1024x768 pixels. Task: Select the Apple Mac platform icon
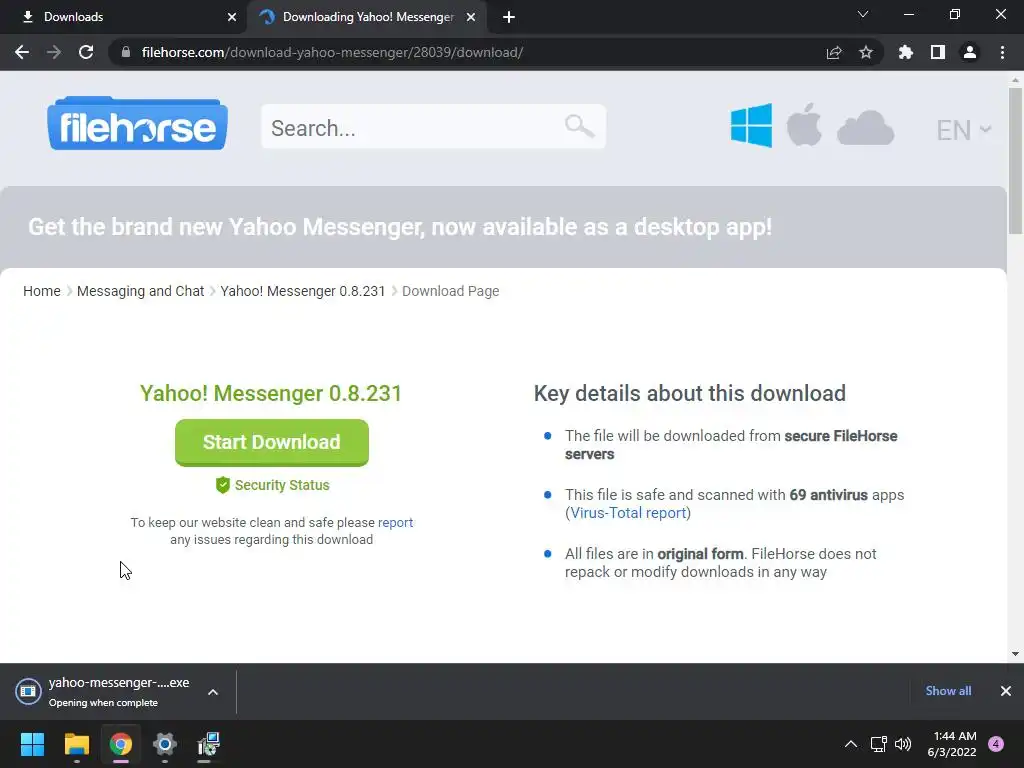coord(804,125)
